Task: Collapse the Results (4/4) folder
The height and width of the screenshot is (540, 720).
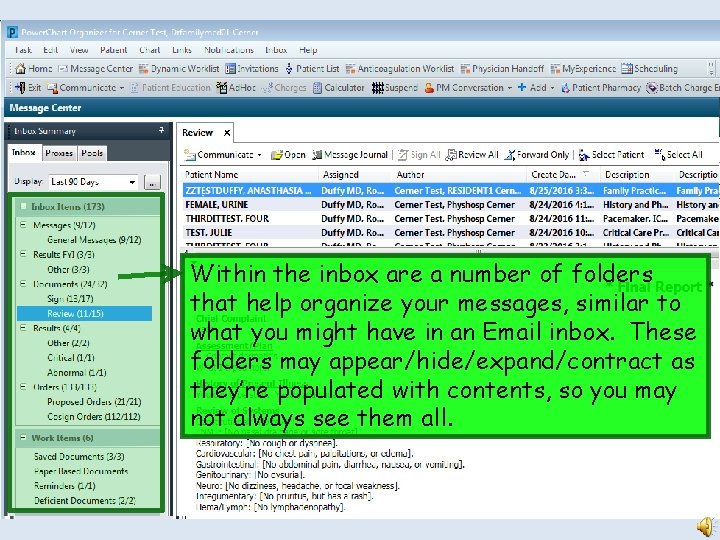Action: coord(23,328)
